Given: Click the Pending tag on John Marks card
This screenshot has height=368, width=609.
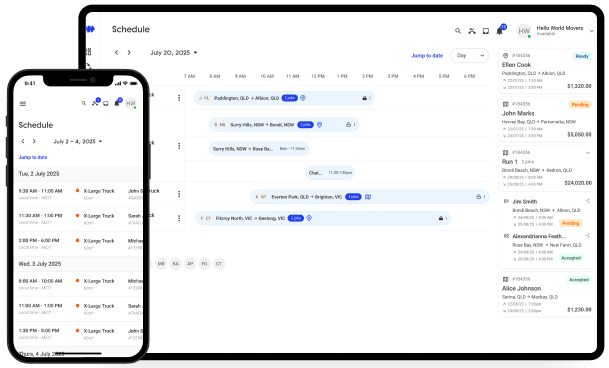Looking at the screenshot, I should [580, 105].
